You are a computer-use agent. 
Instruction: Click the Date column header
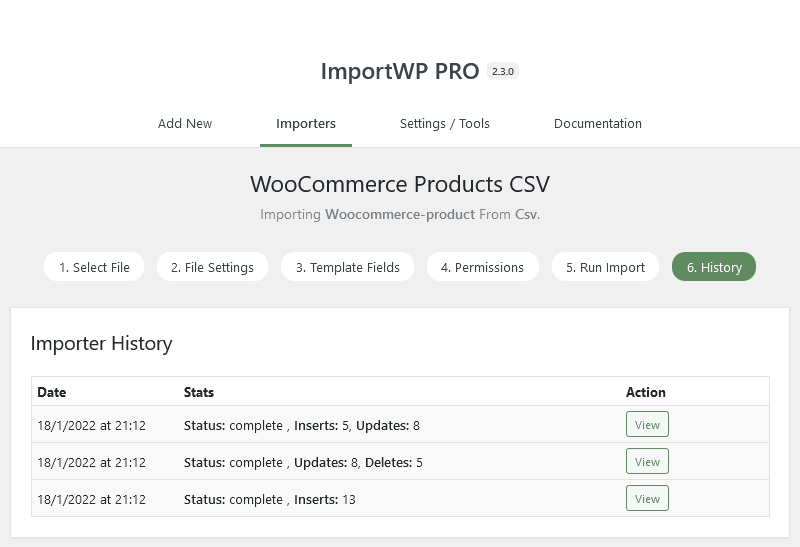coord(52,392)
